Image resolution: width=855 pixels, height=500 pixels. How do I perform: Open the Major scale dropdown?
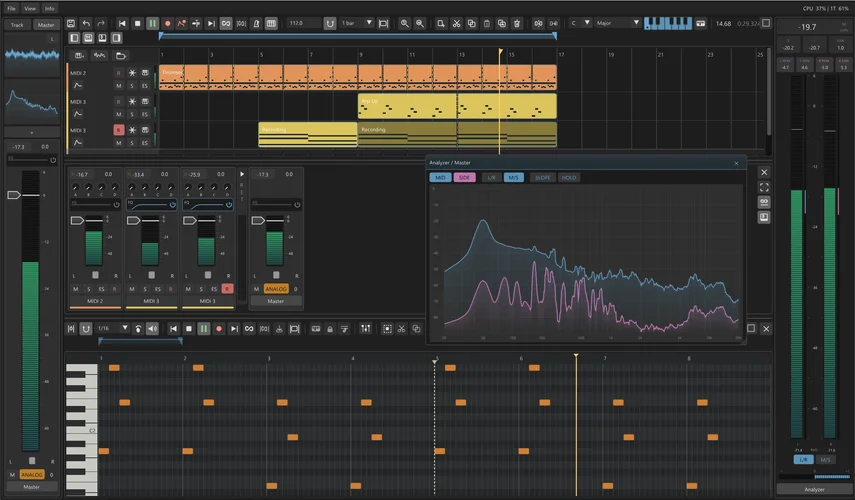[617, 23]
